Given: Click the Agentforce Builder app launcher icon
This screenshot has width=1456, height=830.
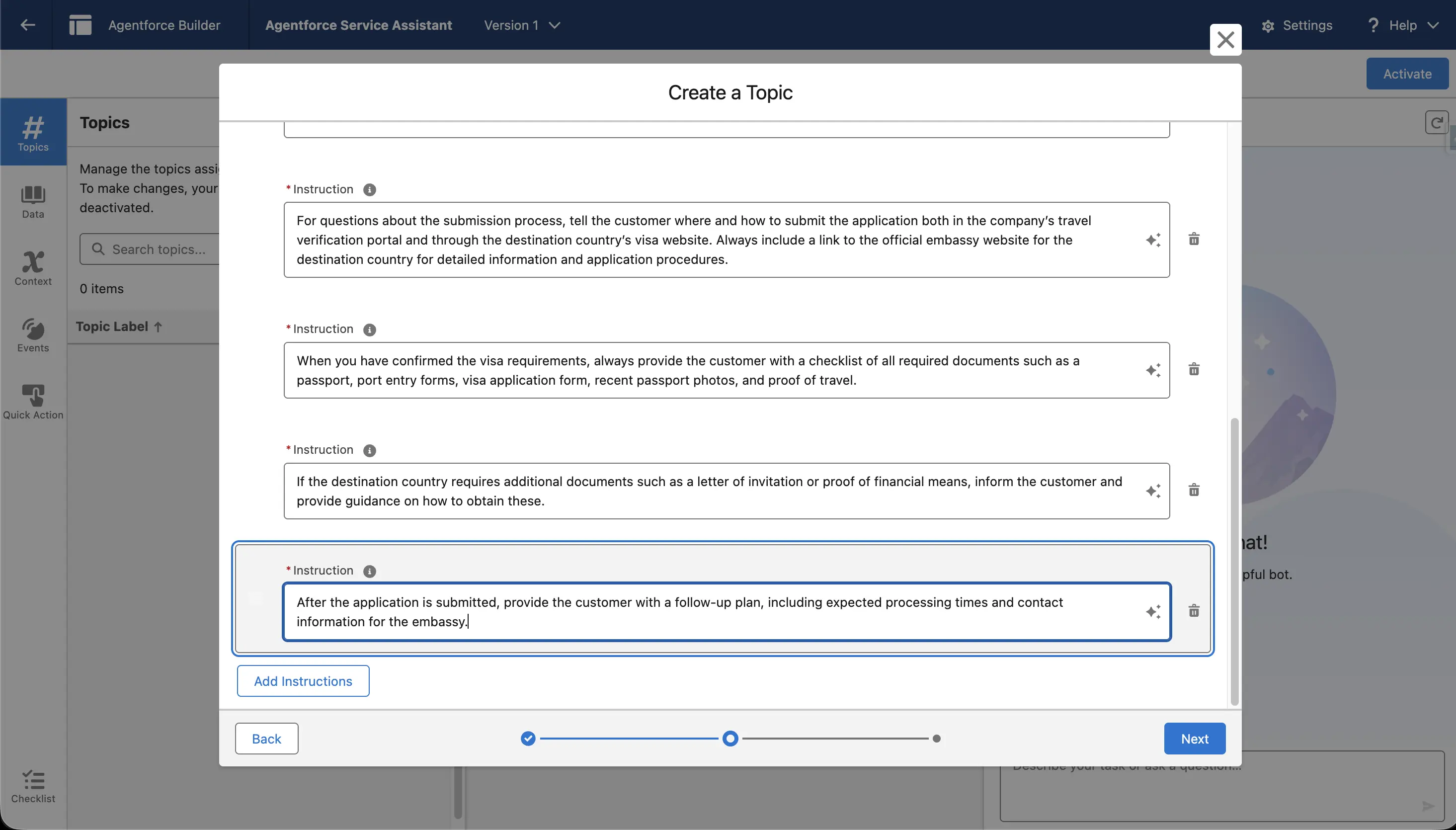Looking at the screenshot, I should pyautogui.click(x=80, y=24).
